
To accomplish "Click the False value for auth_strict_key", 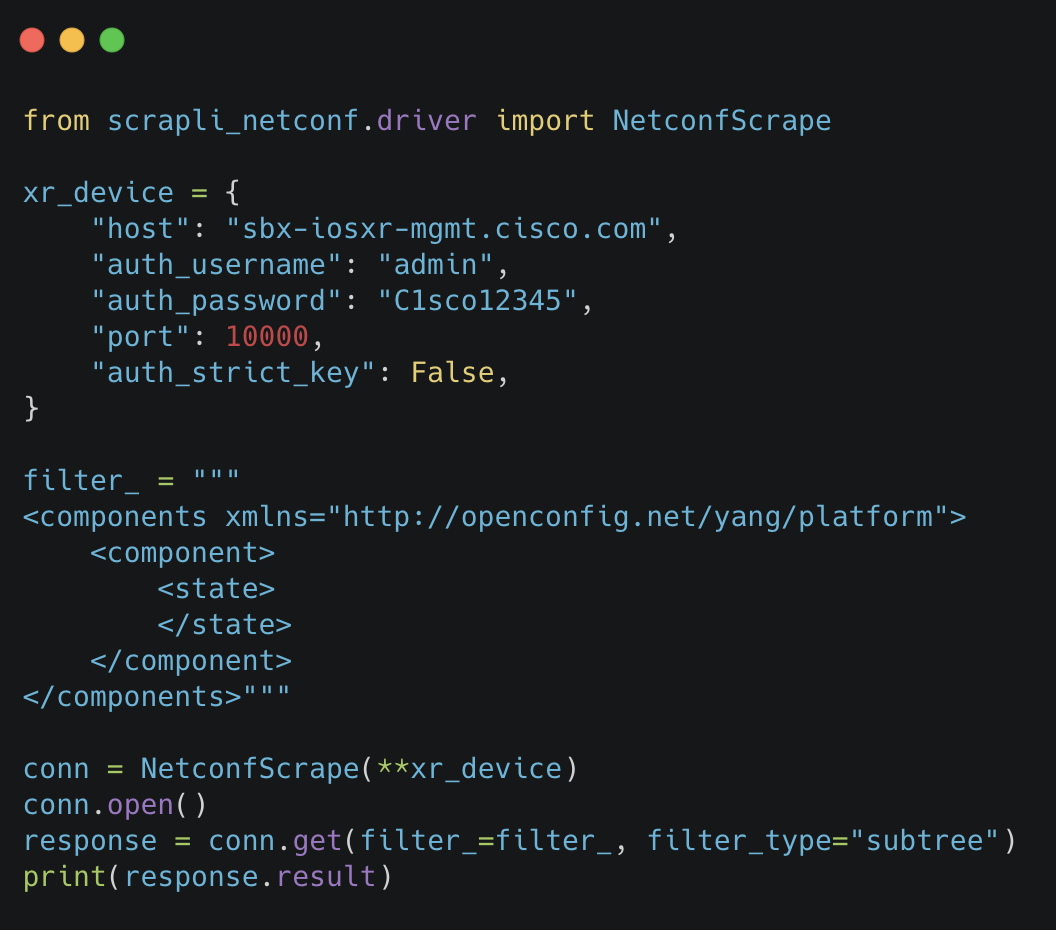I will (x=452, y=373).
